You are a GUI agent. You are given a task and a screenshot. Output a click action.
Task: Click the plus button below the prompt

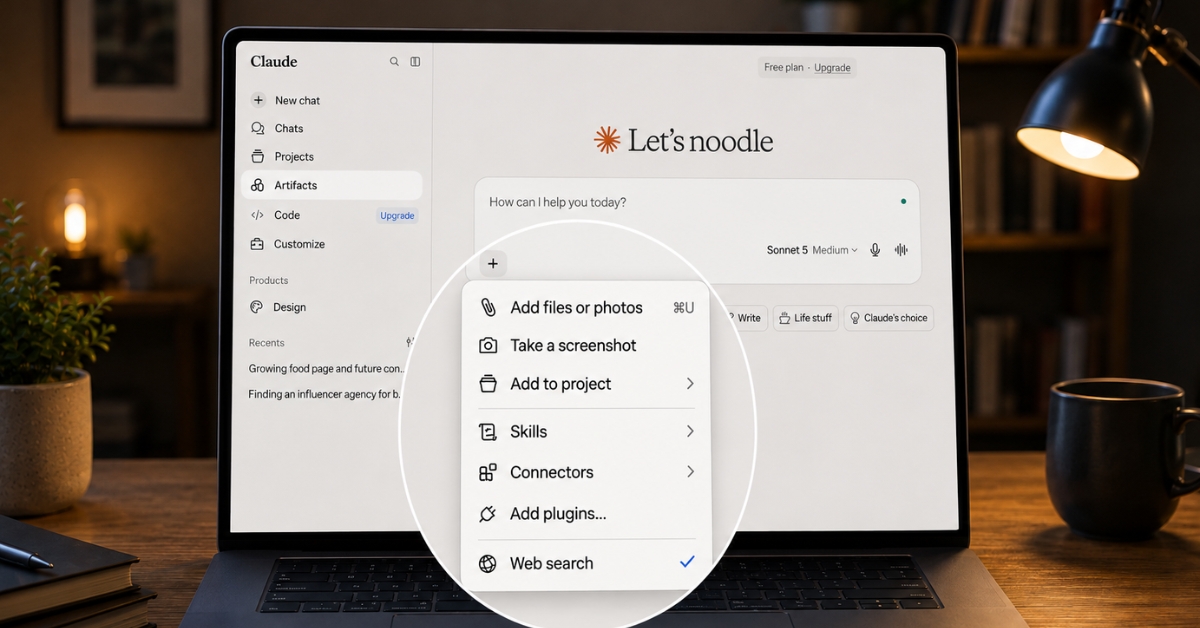click(493, 264)
